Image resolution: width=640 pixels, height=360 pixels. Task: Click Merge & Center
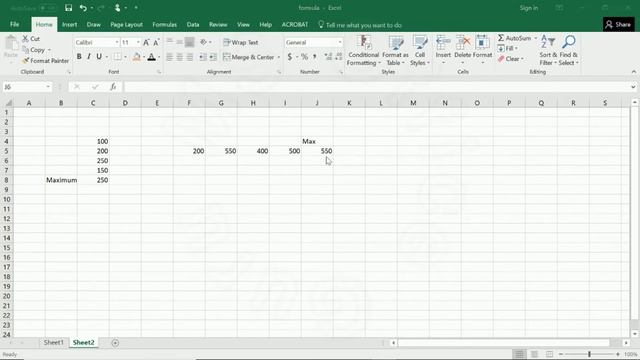[249, 57]
